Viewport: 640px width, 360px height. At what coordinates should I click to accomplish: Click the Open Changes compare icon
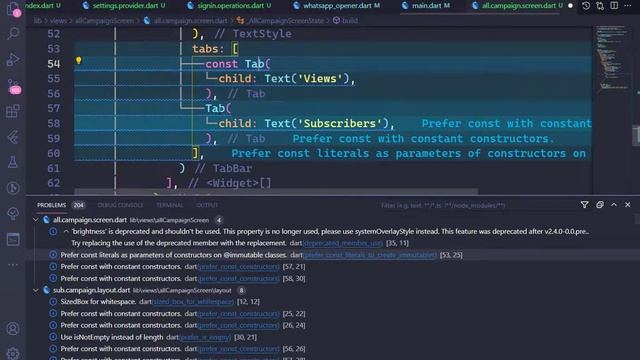(600, 6)
